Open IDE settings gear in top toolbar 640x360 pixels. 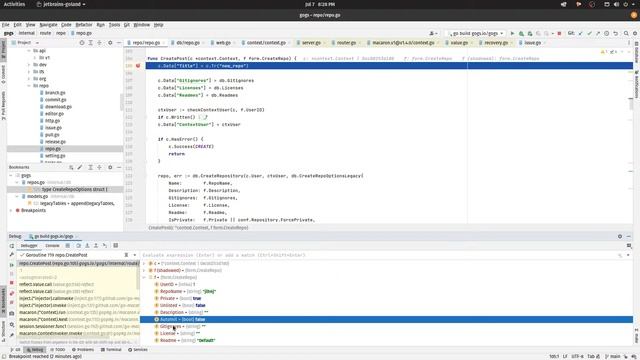click(635, 33)
